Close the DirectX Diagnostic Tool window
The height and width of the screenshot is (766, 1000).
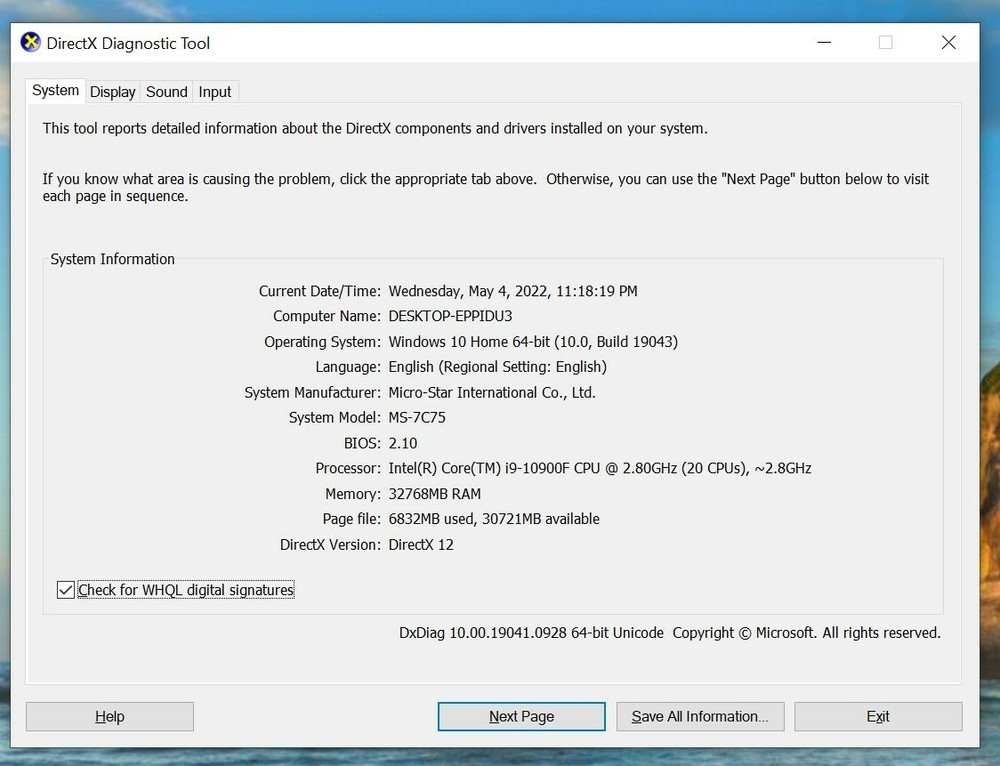pos(948,43)
